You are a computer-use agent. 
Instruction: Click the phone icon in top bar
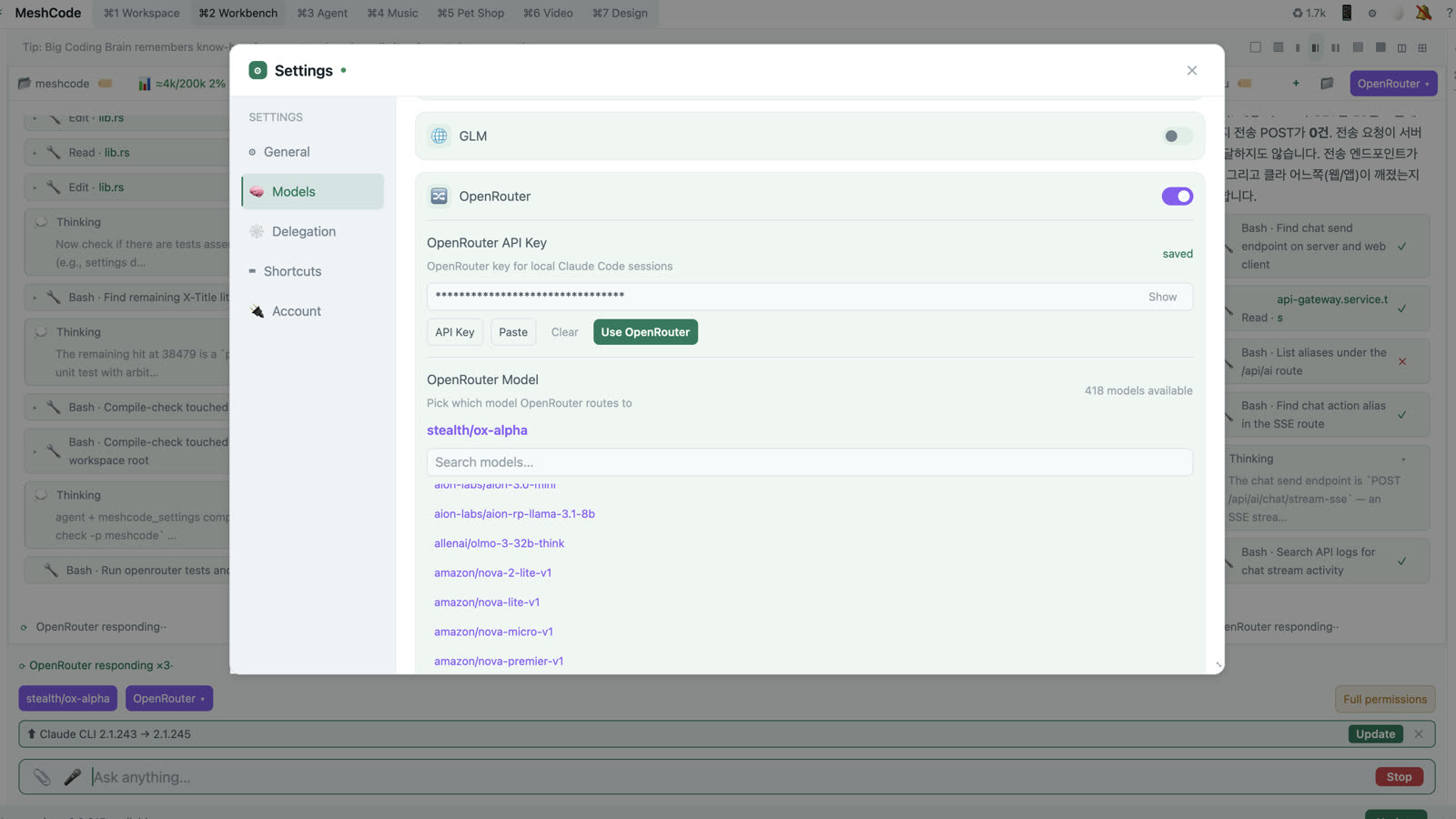tap(1347, 13)
